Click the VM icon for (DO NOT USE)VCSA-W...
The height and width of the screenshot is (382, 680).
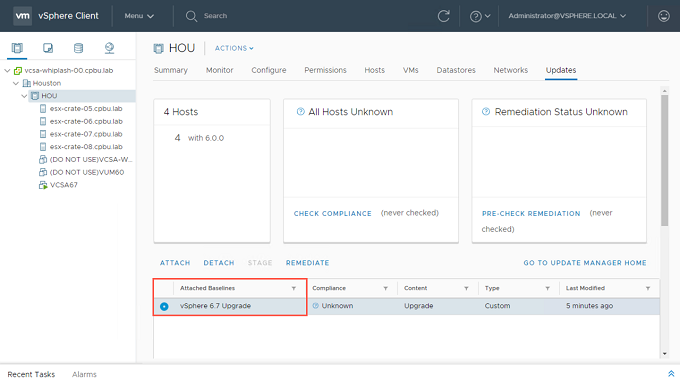tap(42, 159)
